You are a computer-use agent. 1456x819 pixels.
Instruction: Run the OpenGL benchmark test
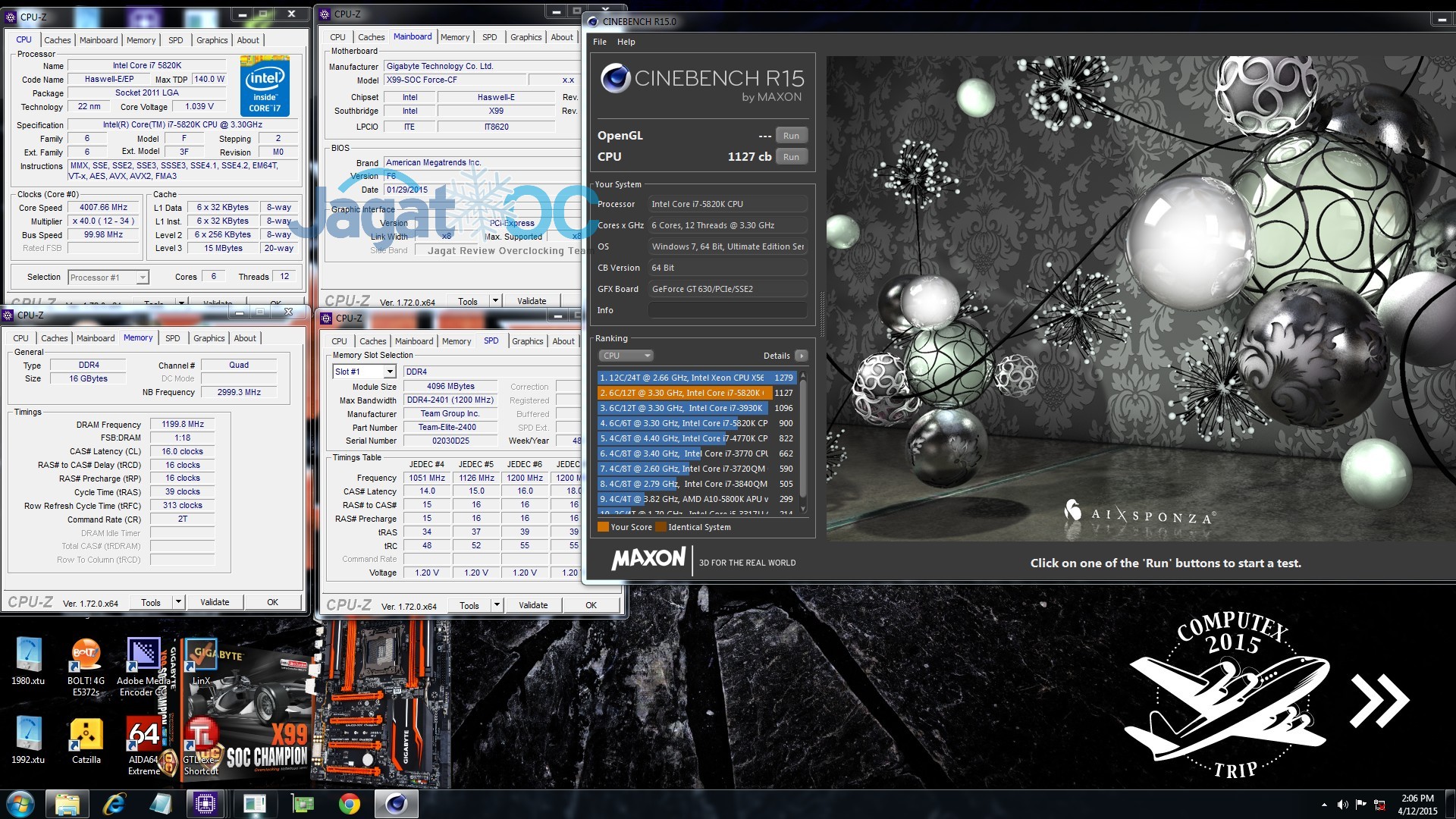click(791, 136)
